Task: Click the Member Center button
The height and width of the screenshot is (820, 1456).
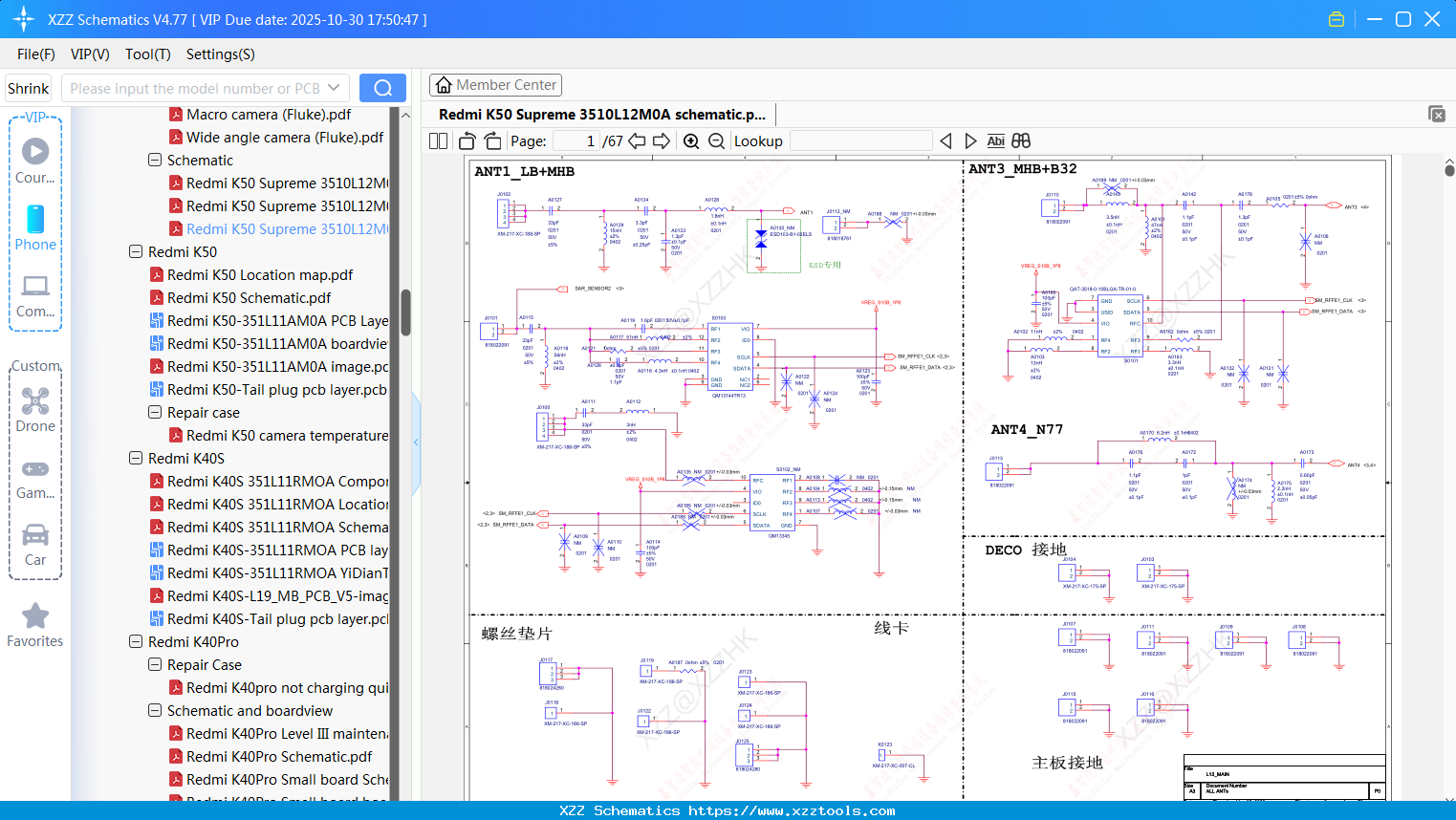Action: [x=495, y=85]
